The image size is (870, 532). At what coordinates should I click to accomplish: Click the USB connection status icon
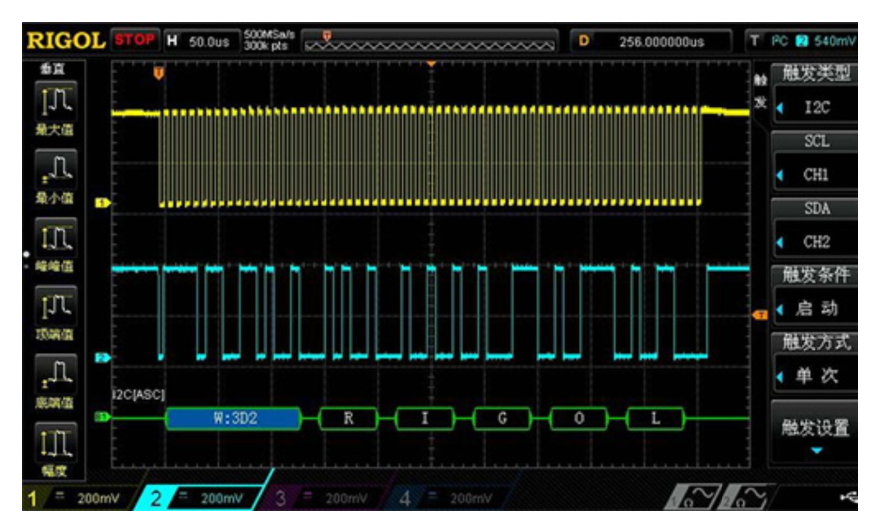(849, 497)
